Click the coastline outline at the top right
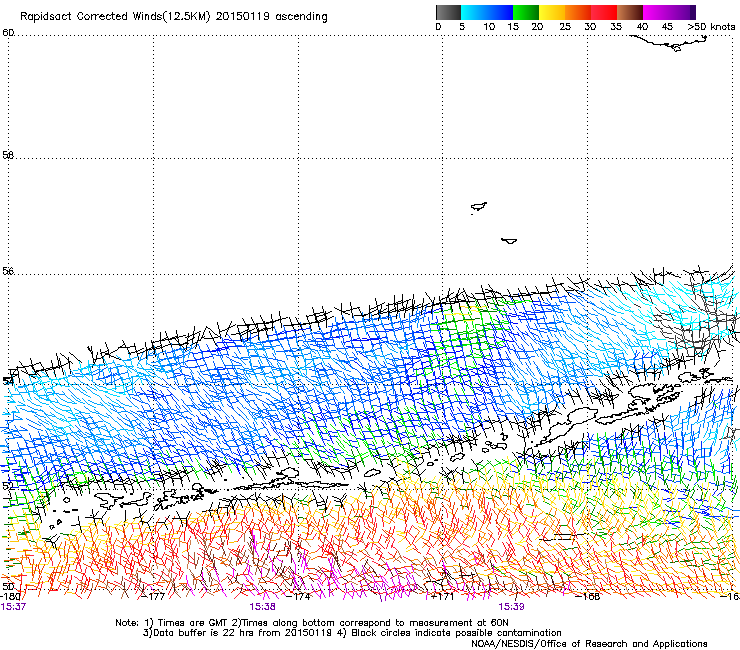 (x=668, y=43)
